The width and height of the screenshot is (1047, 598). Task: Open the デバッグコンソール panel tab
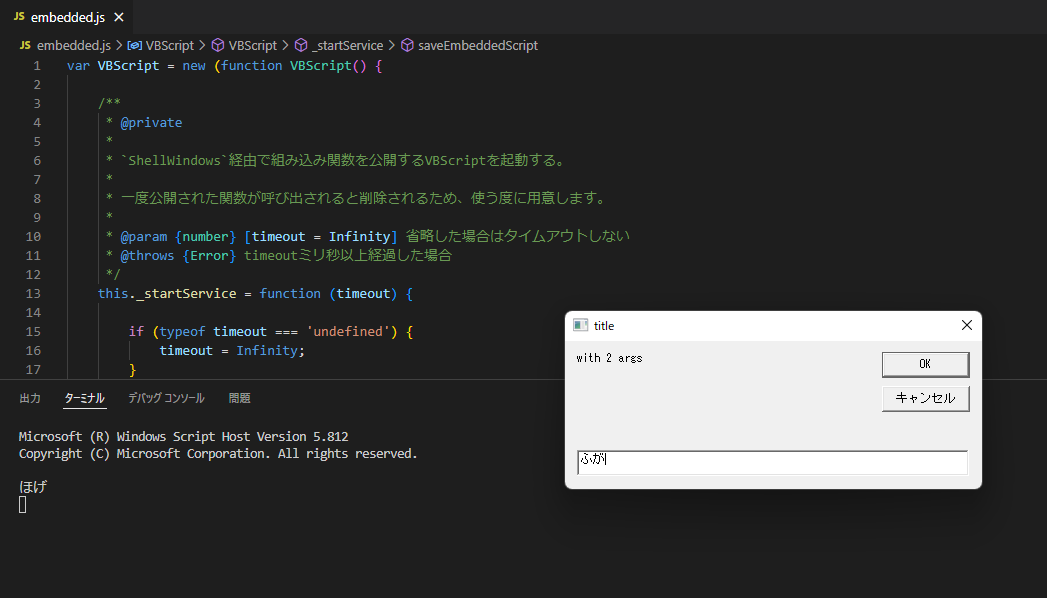pyautogui.click(x=166, y=397)
